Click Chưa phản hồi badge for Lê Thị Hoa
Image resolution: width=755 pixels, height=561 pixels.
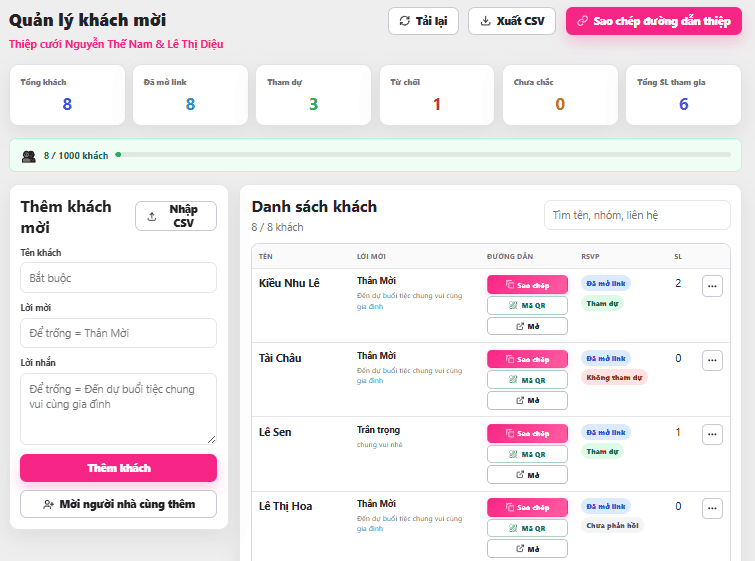click(612, 525)
